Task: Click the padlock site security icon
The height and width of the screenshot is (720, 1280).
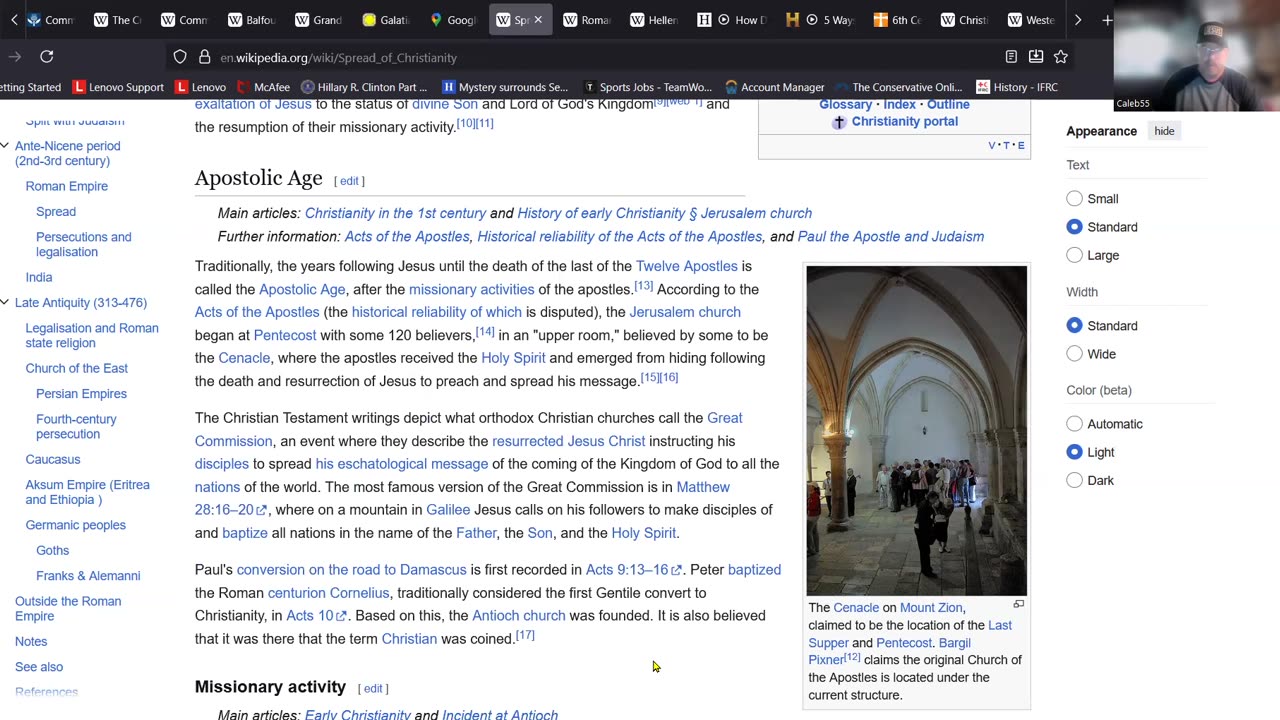Action: point(204,57)
